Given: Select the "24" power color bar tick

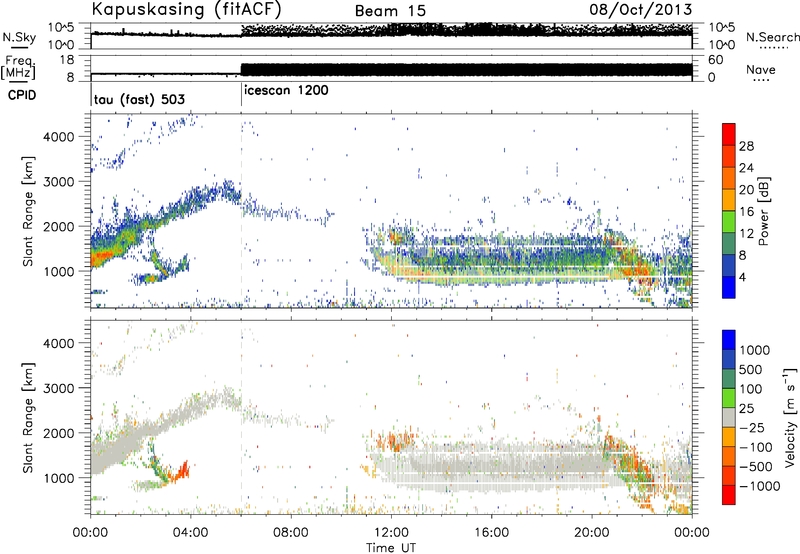Looking at the screenshot, I should (746, 168).
